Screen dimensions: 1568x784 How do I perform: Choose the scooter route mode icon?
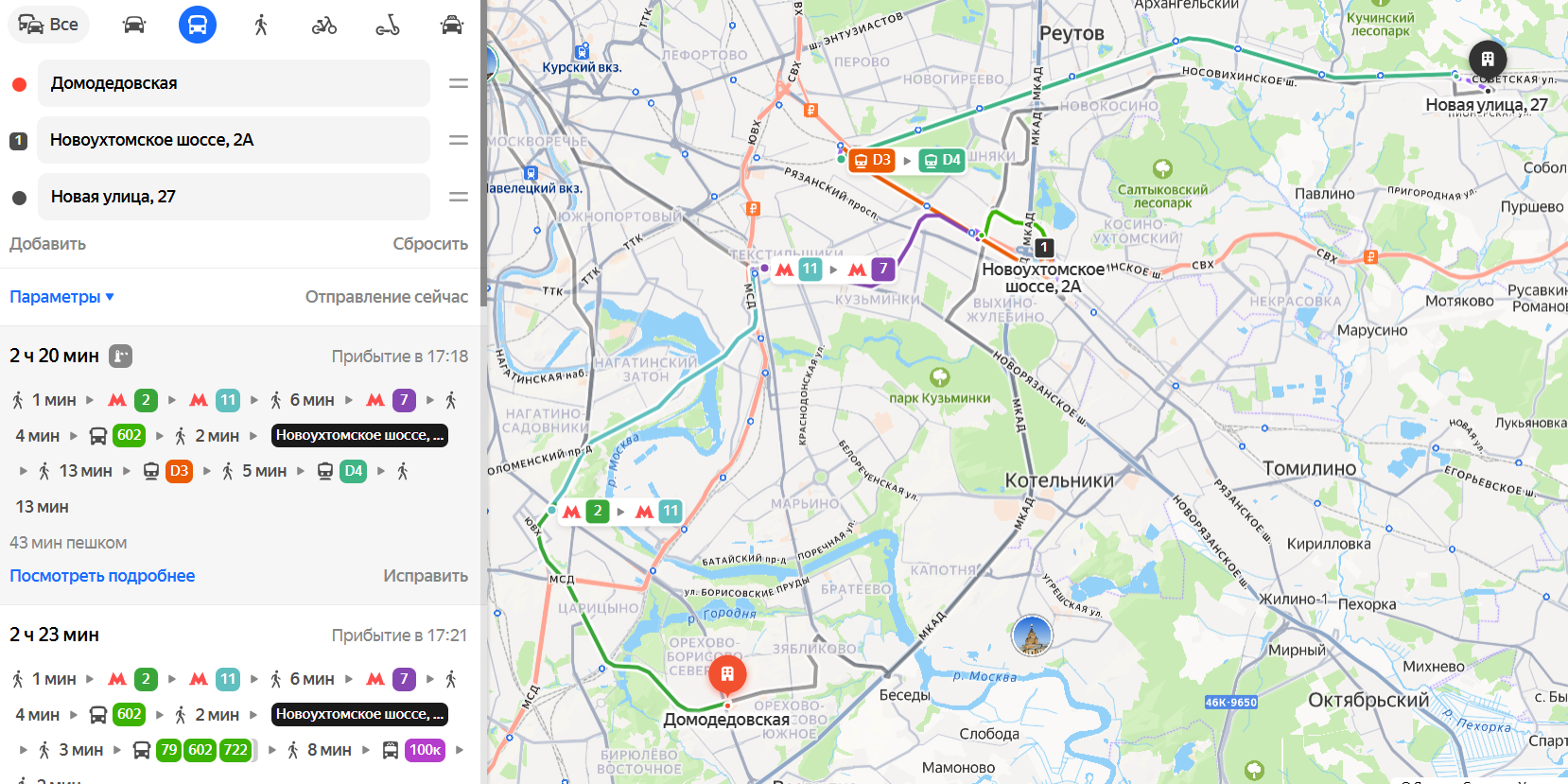[x=388, y=25]
